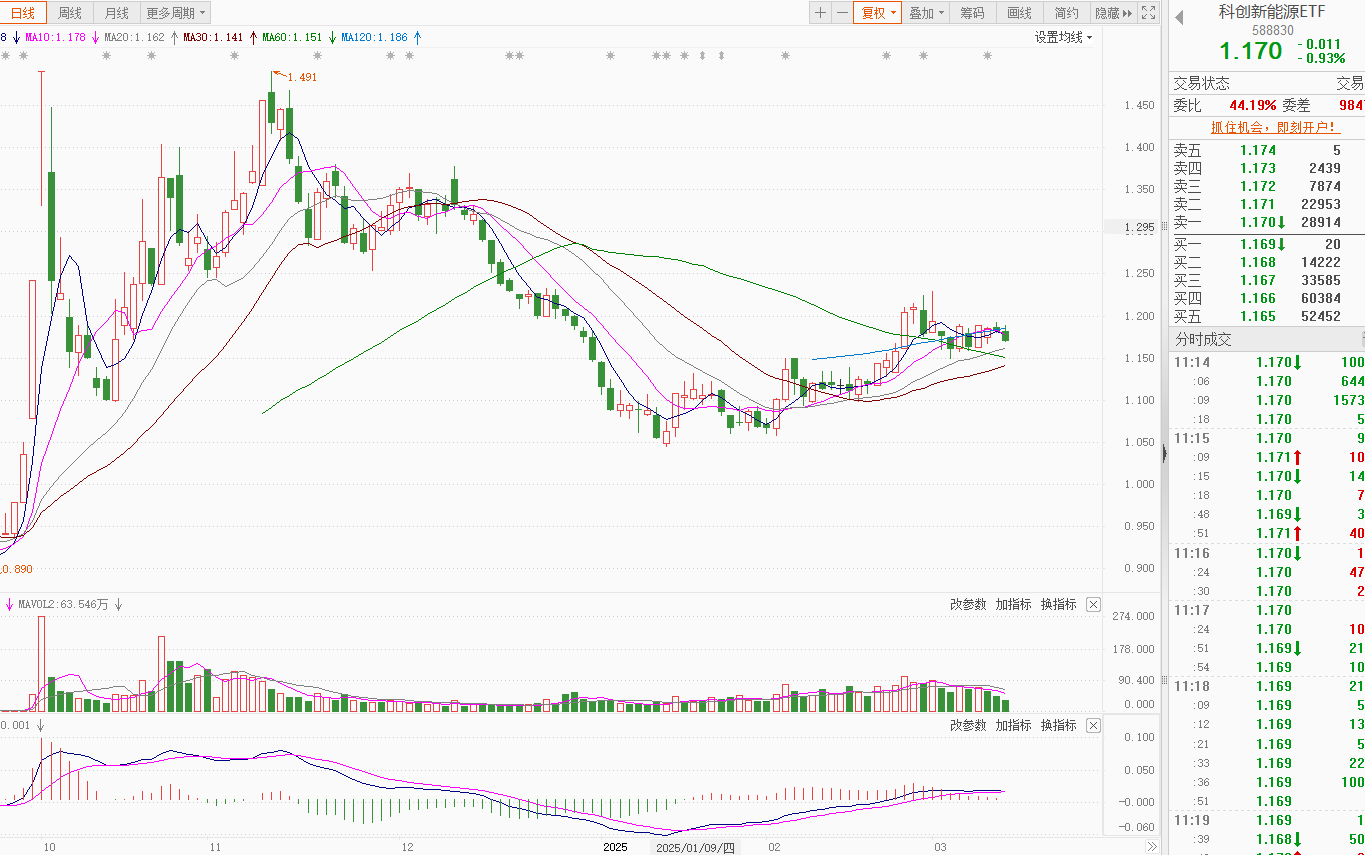Click the 11:17 tick trade row
1365x855 pixels.
point(1268,610)
